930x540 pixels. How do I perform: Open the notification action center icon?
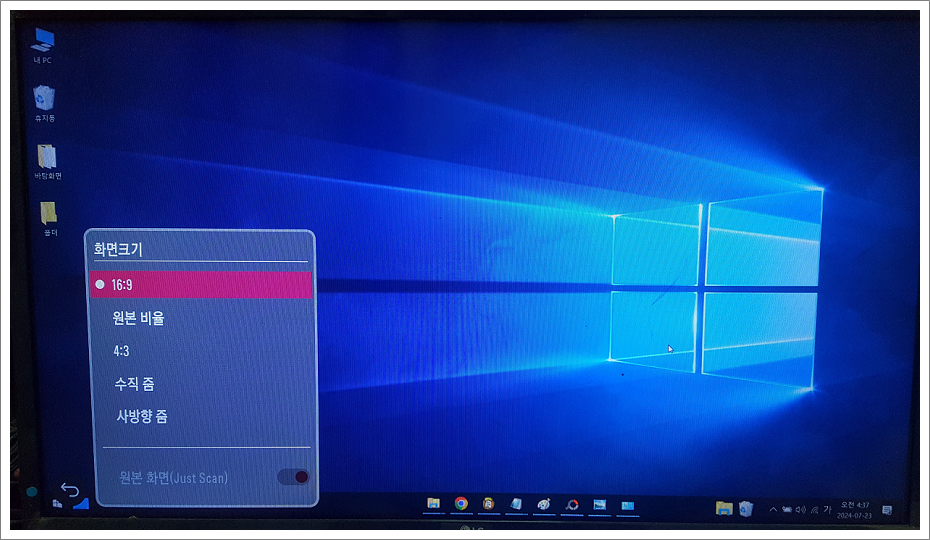[887, 510]
